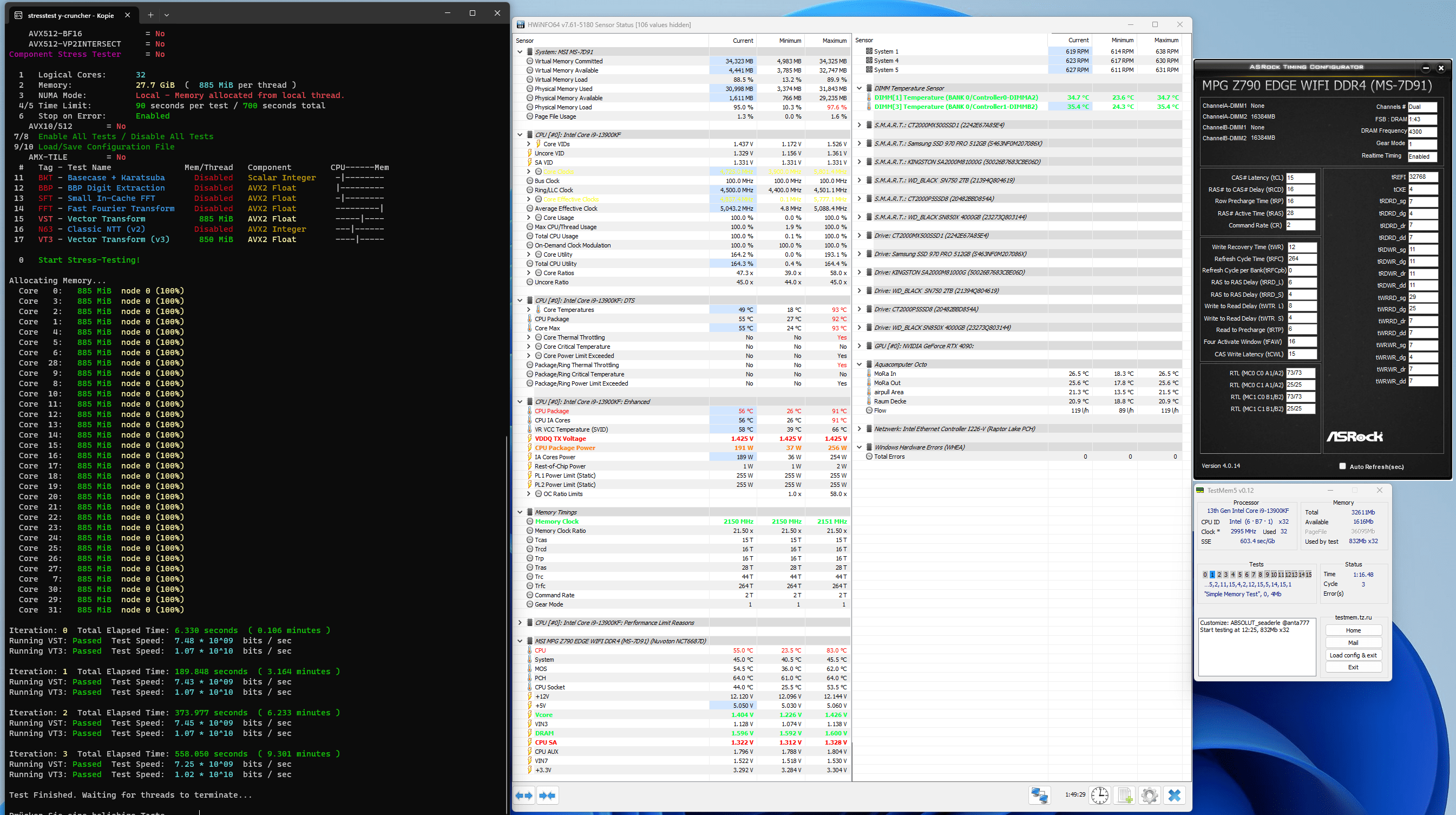Select test 12 box in TestMem5 Tests
Screen dimensions: 1456x815
1288,575
